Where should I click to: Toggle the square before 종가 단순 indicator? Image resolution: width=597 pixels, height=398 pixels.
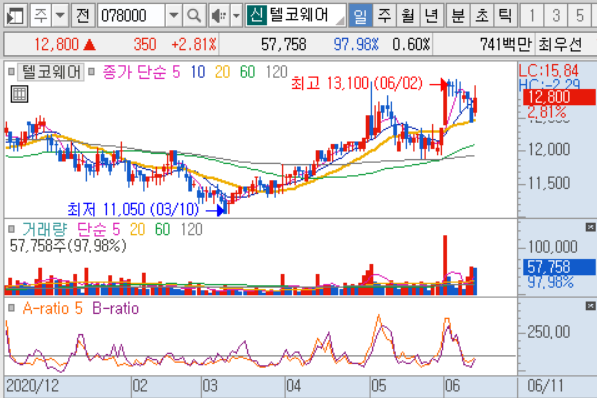[x=91, y=71]
